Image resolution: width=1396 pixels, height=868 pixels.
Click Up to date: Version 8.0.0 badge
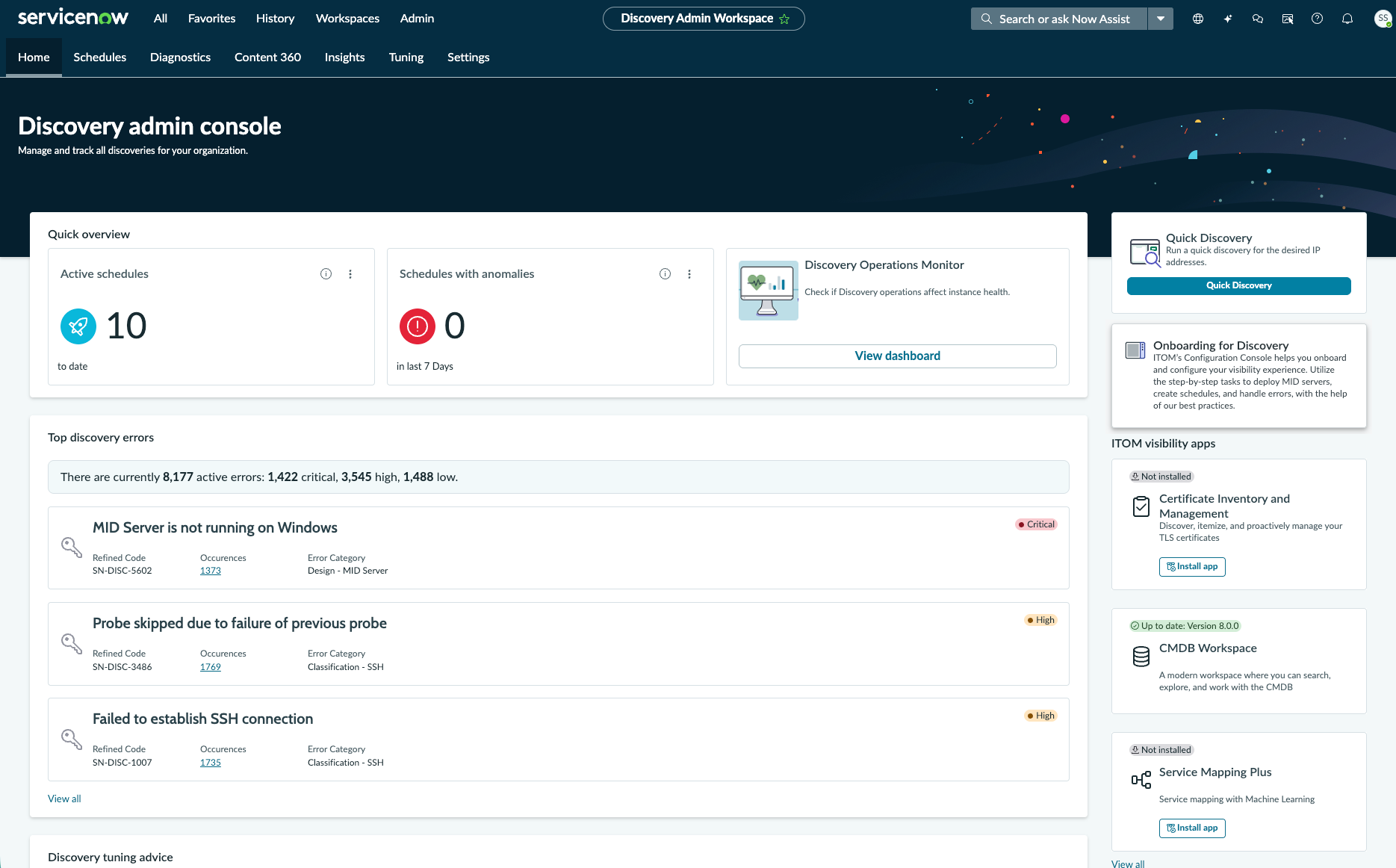point(1185,626)
